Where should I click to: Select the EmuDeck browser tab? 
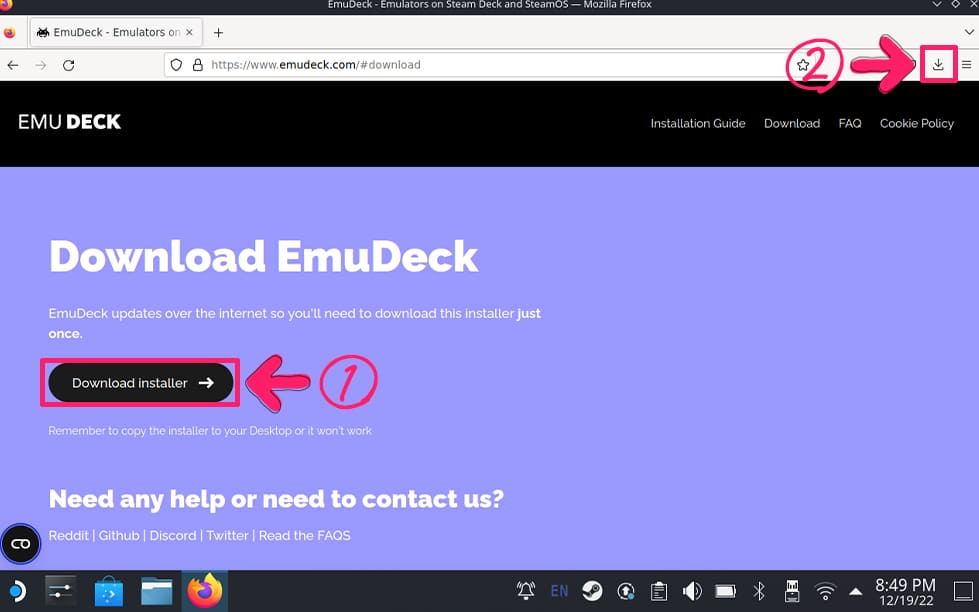pos(116,32)
